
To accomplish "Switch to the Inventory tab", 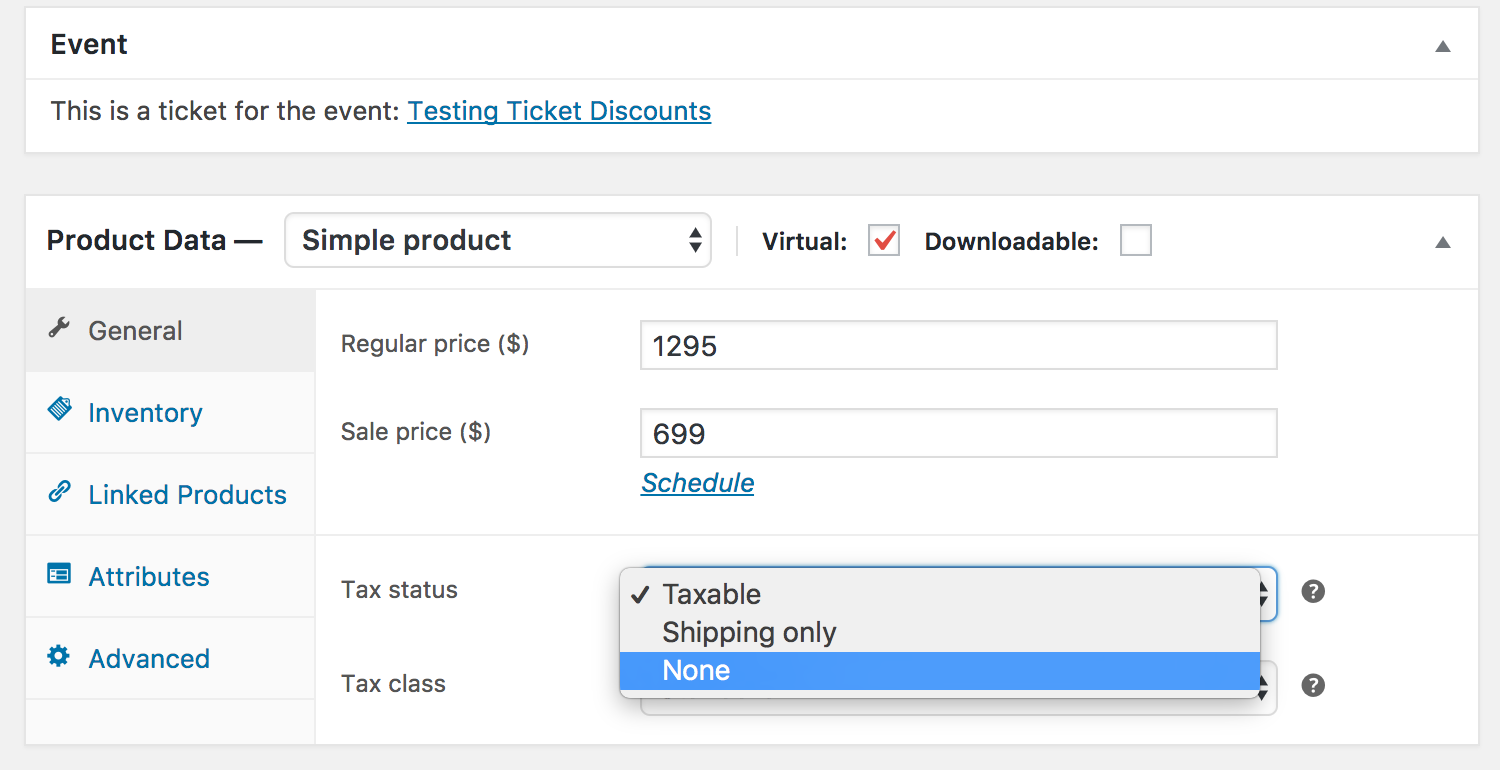I will (x=145, y=411).
